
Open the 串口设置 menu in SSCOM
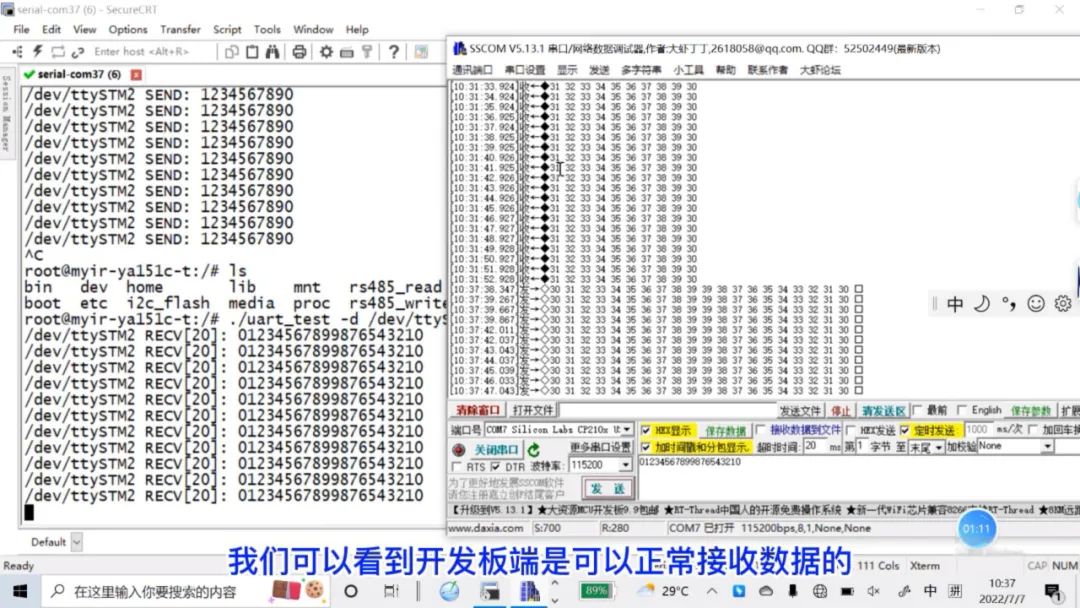(525, 70)
